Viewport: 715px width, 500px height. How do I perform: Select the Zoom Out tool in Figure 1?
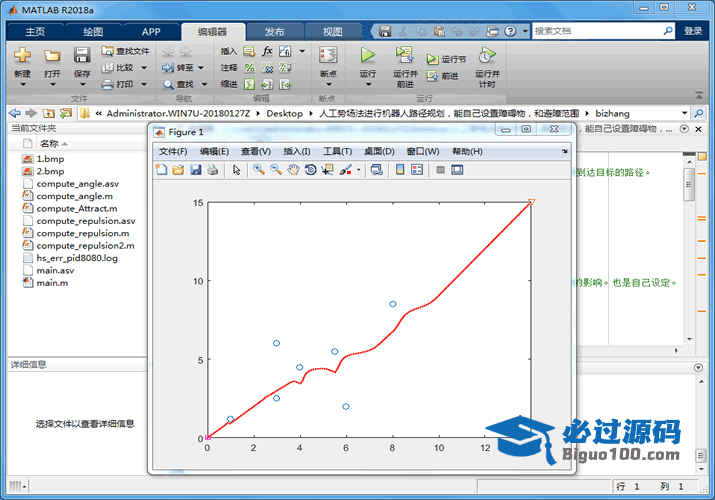[276, 170]
